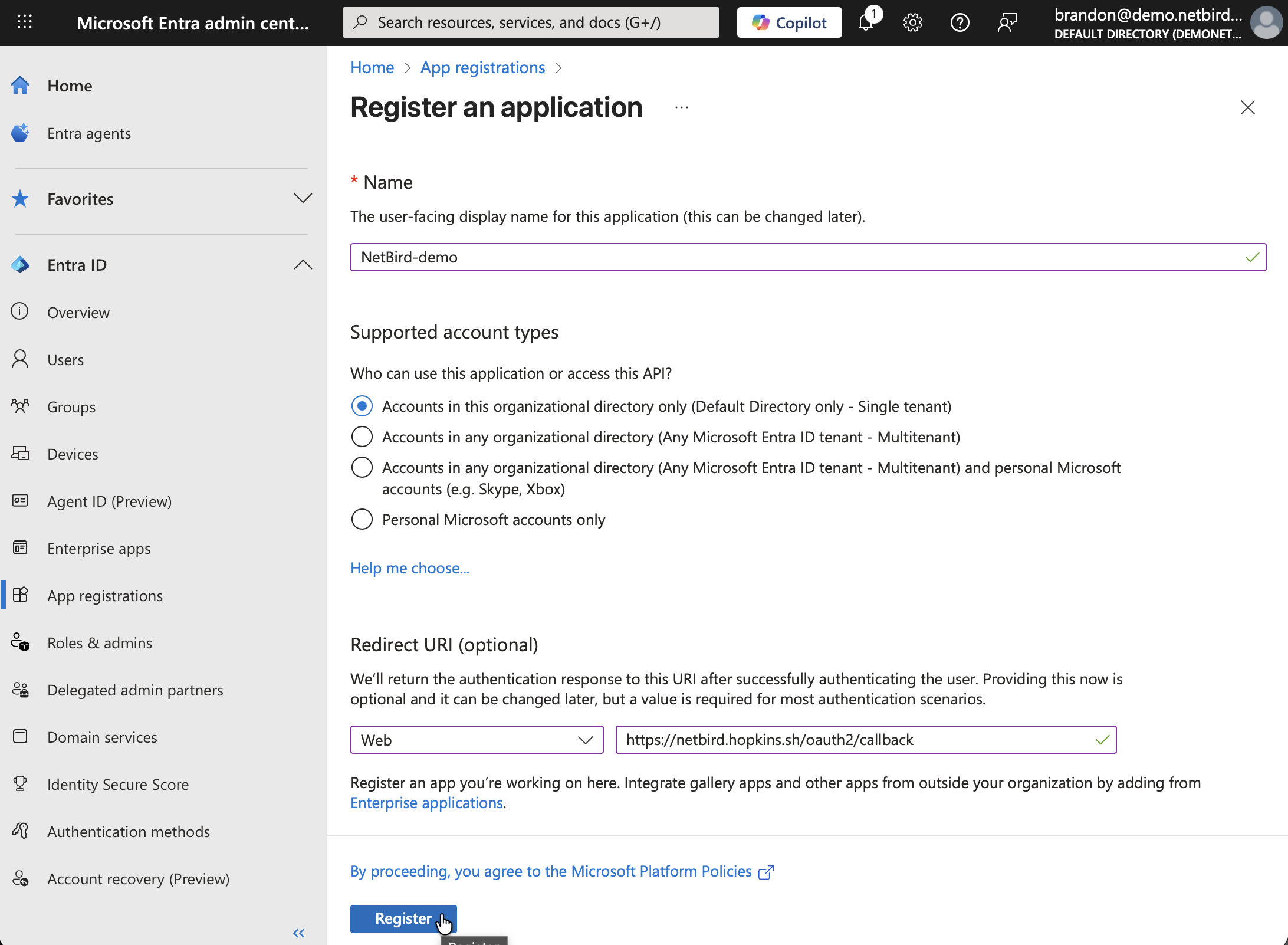Open the notifications bell
This screenshot has width=1288, height=945.
[866, 22]
